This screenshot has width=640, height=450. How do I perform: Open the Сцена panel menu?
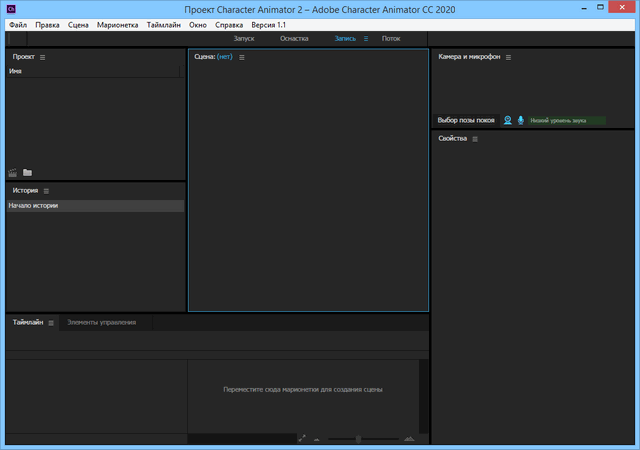click(242, 58)
